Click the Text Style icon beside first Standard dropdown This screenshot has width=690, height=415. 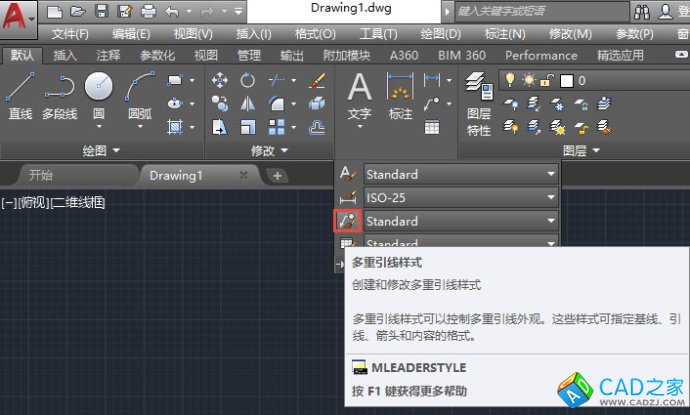coord(347,174)
